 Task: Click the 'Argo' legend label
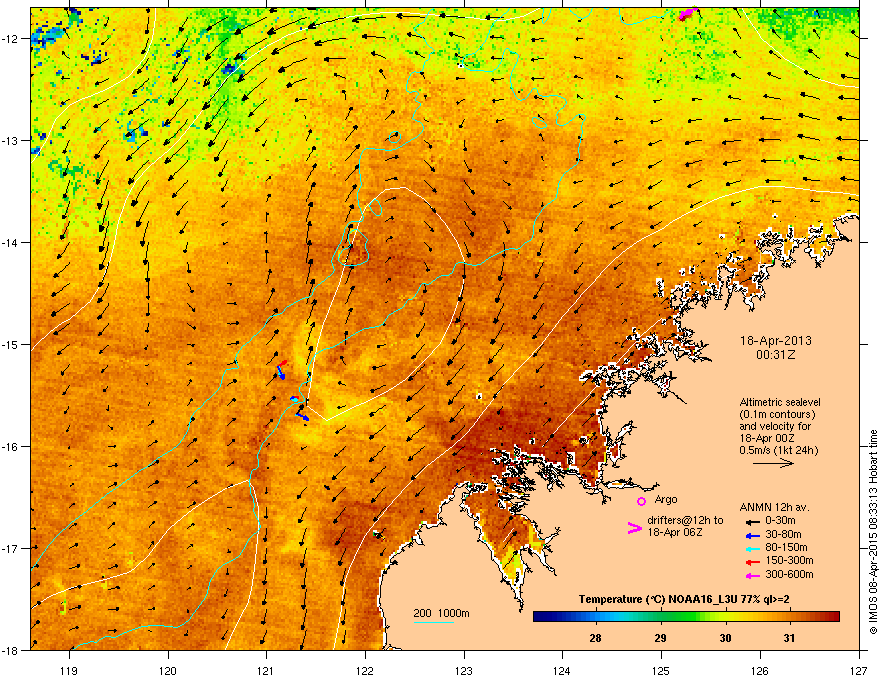[x=666, y=499]
